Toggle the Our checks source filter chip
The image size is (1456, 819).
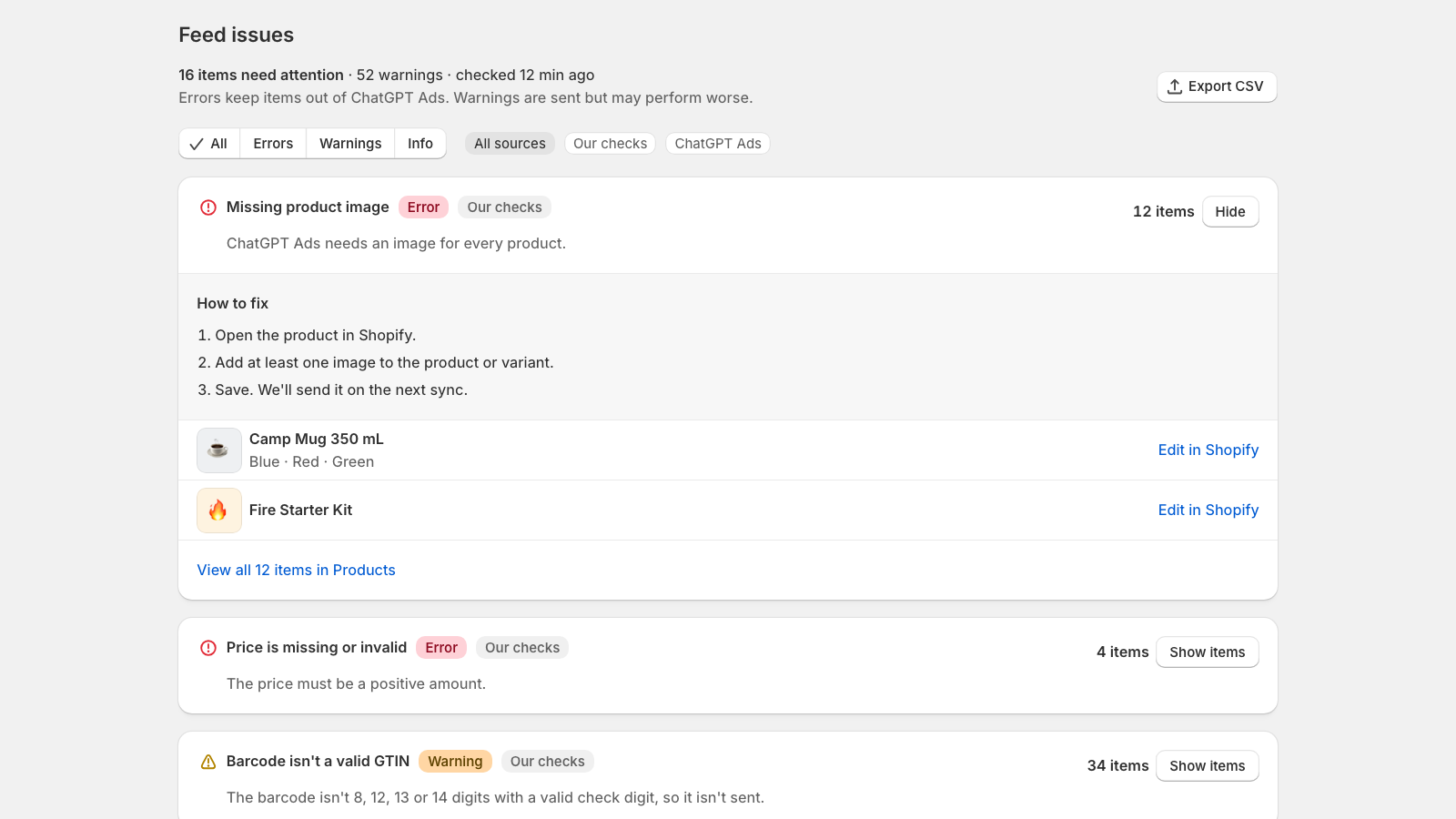[610, 144]
